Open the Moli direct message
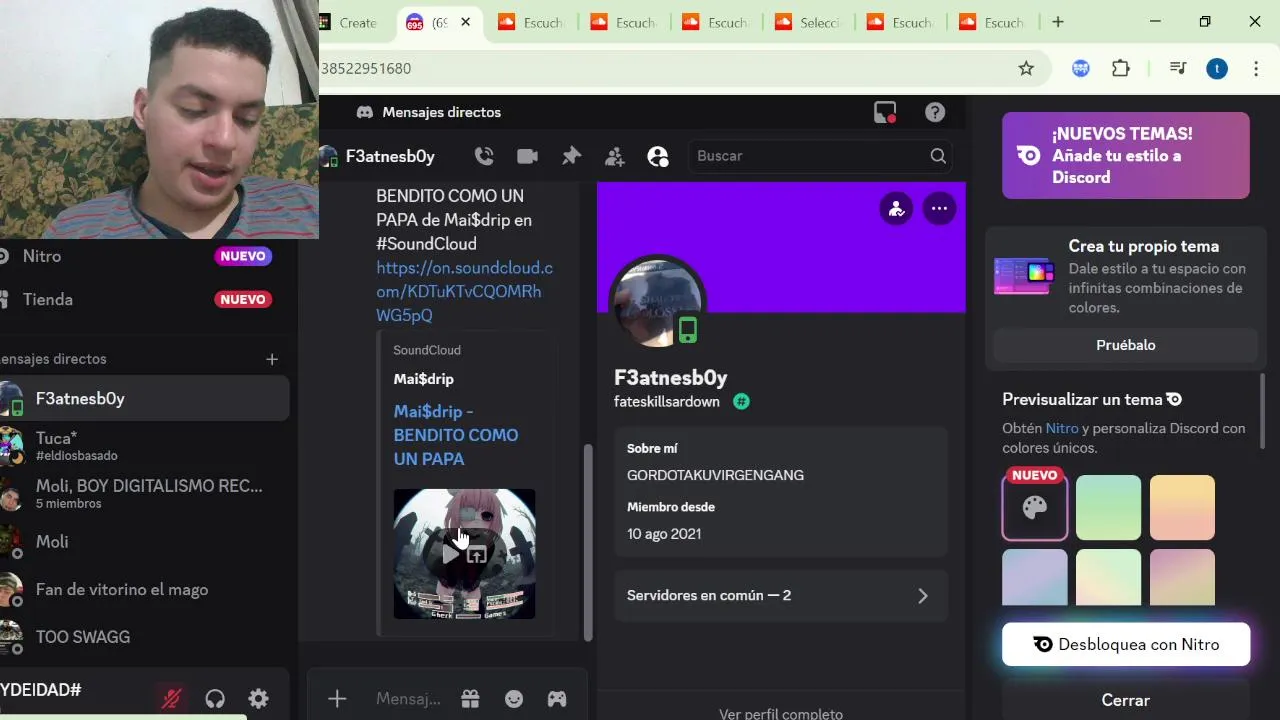1280x720 pixels. 144,542
